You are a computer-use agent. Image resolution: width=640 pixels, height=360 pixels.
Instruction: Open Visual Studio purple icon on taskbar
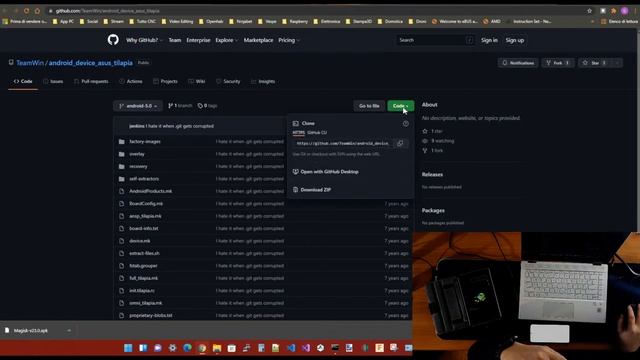click(306, 348)
